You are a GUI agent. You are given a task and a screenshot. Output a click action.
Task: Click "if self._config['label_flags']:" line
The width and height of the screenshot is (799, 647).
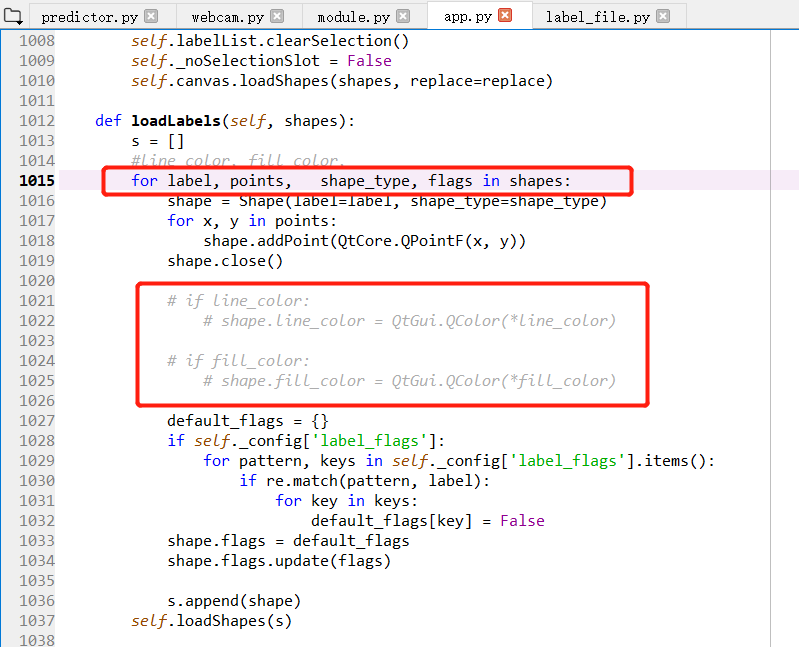click(306, 441)
